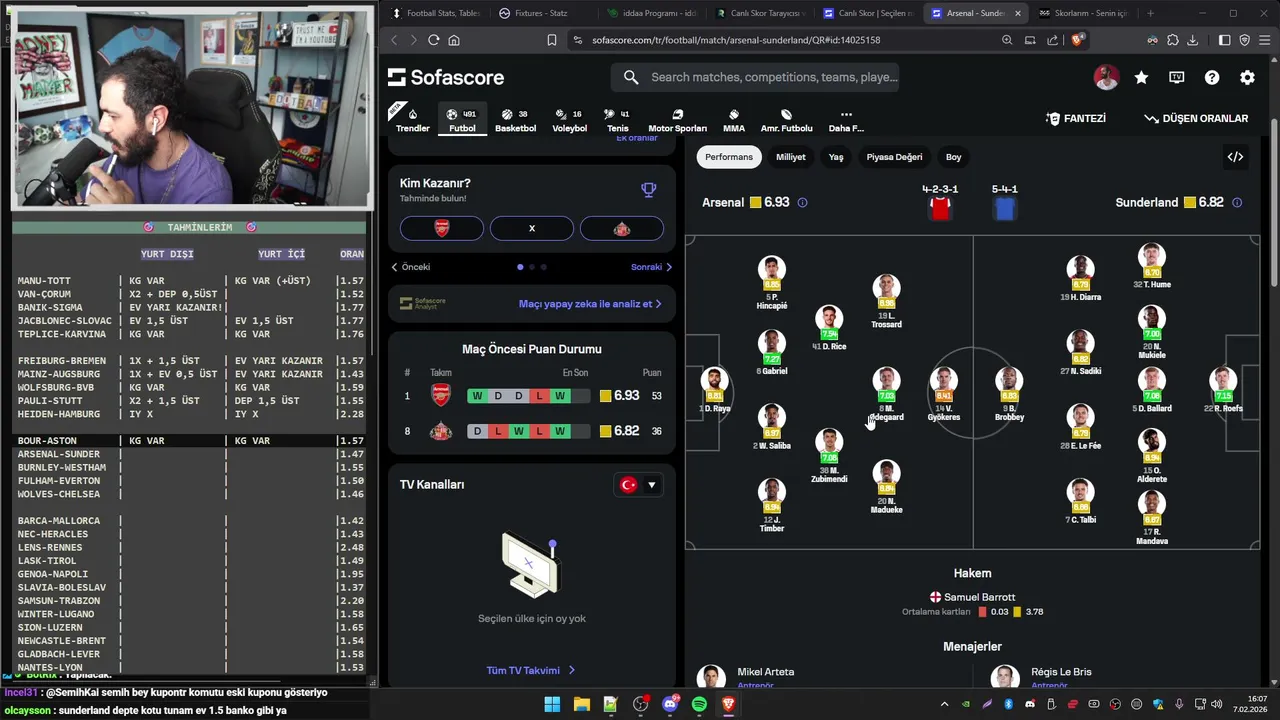The height and width of the screenshot is (720, 1280).
Task: Toggle browser sidebar panel icon
Action: (1225, 40)
